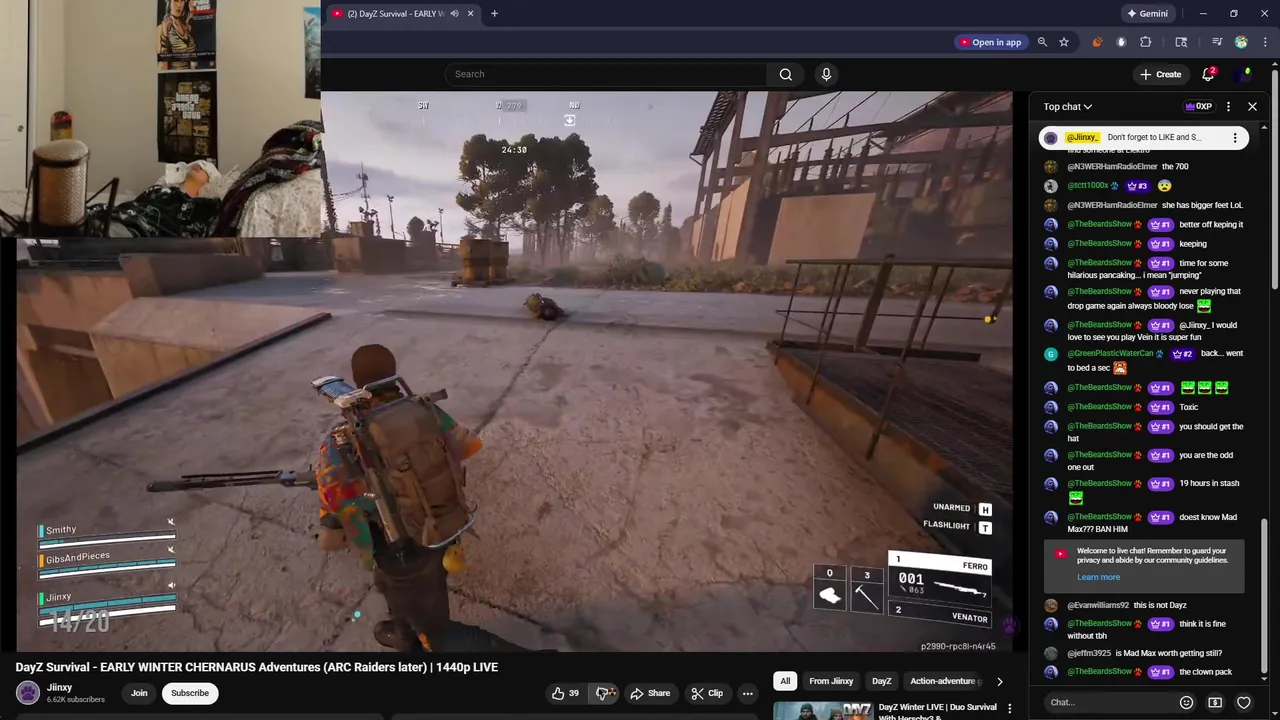Click Open in app button
Screen dimensions: 1280x720
tap(990, 42)
